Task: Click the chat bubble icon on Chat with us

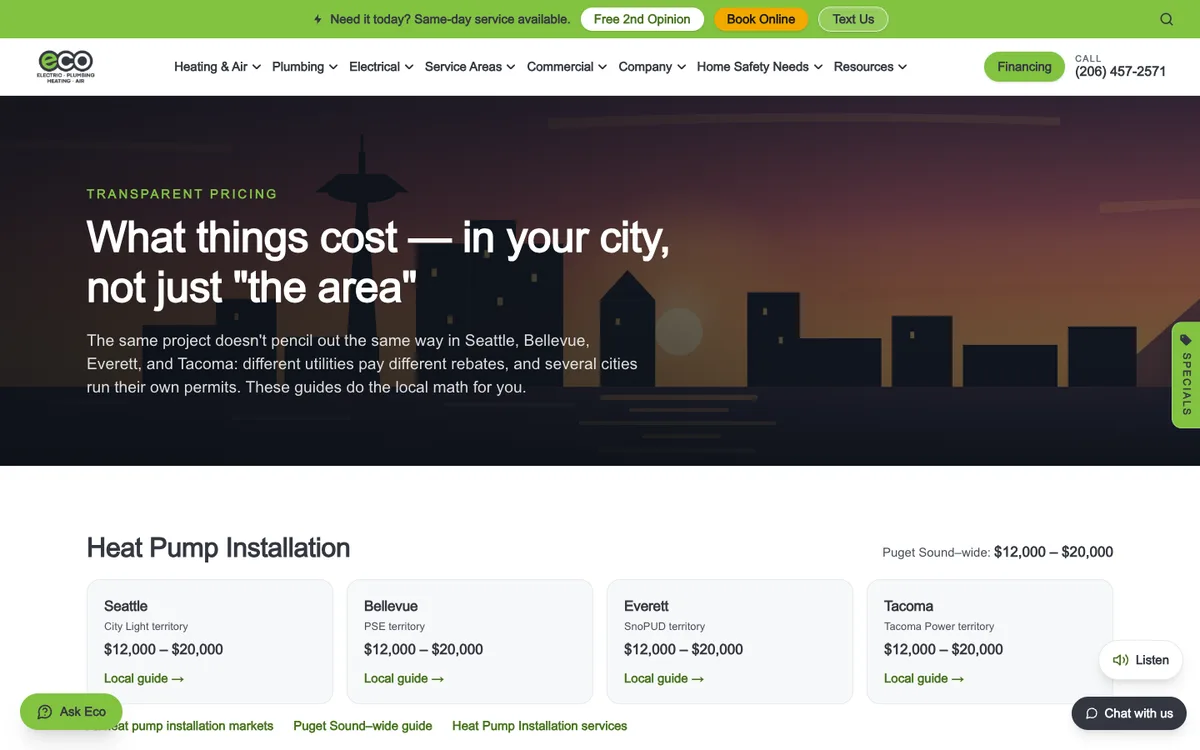Action: [1092, 713]
